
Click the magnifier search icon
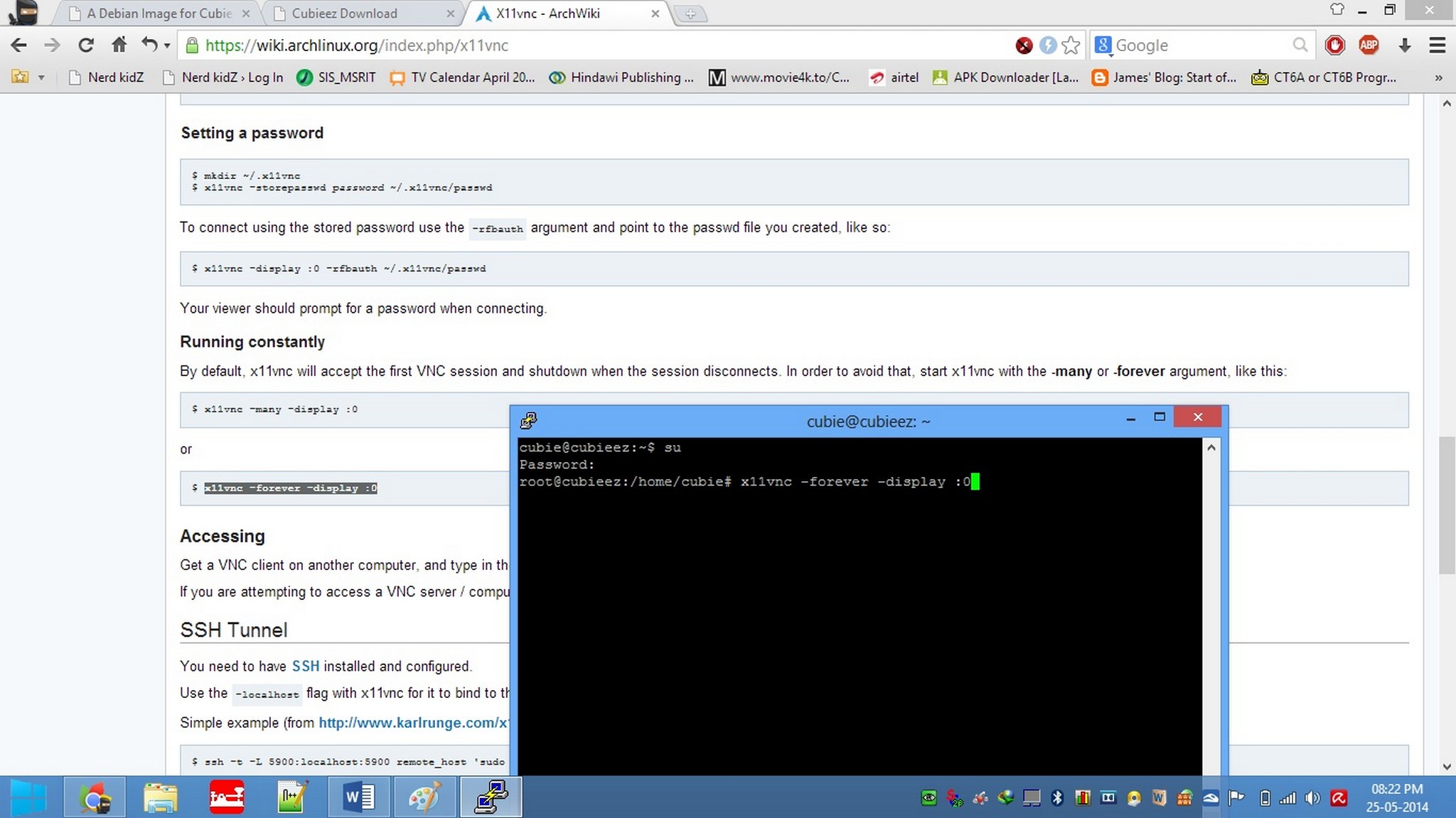(1300, 45)
